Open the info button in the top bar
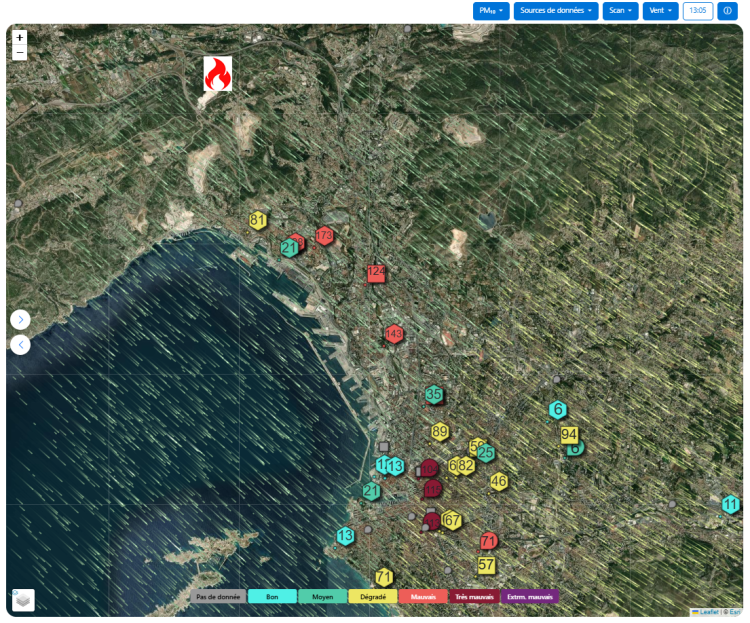The height and width of the screenshot is (623, 750). pos(727,11)
